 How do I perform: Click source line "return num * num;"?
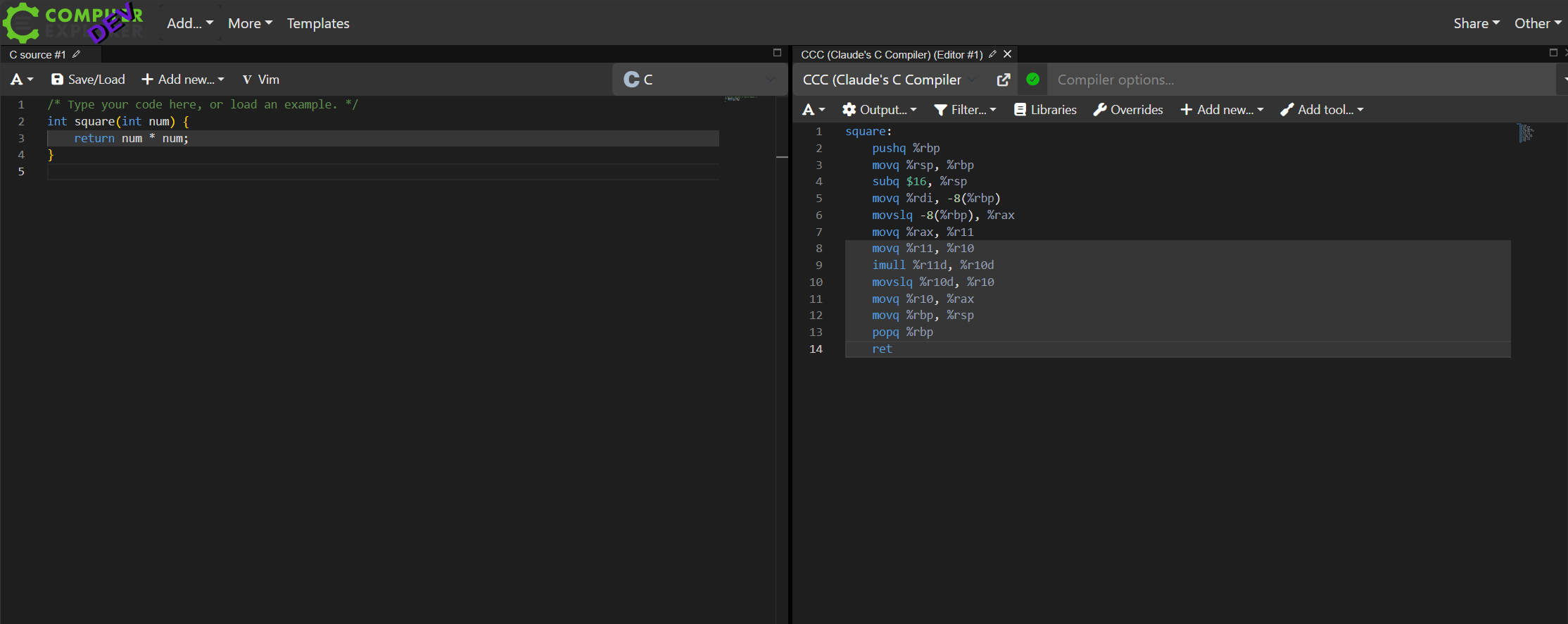(x=131, y=139)
